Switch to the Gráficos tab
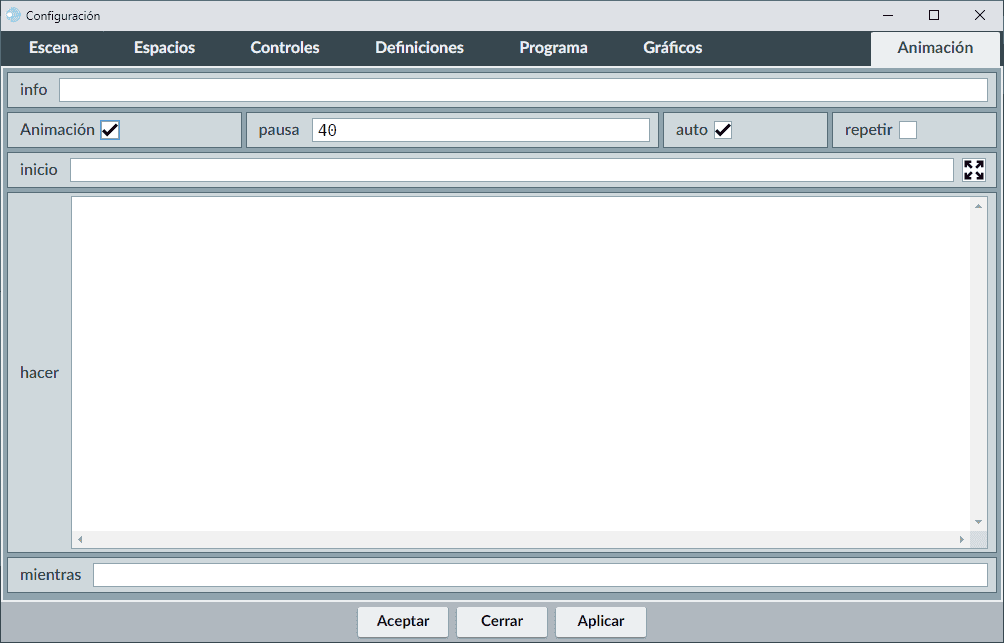The image size is (1004, 643). pyautogui.click(x=672, y=48)
